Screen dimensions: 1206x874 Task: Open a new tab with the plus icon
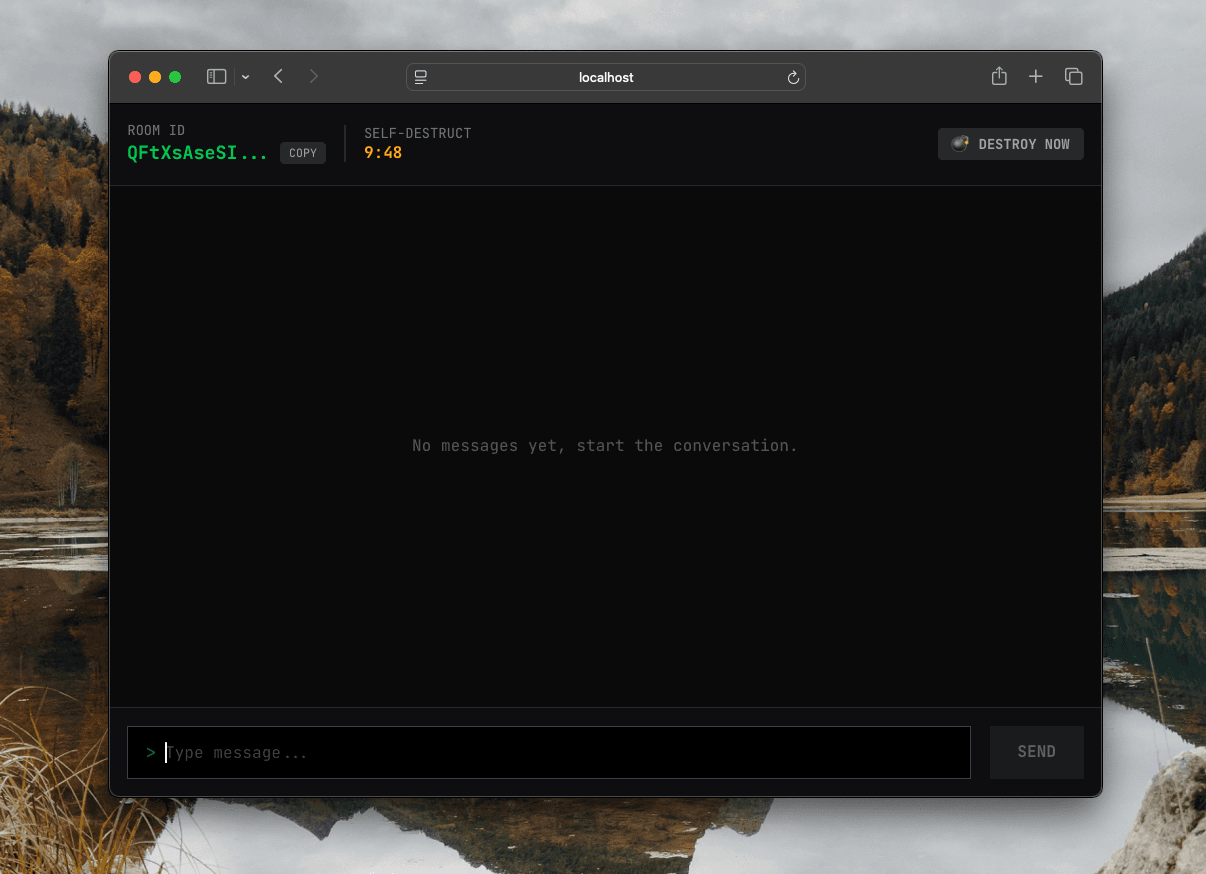1036,76
